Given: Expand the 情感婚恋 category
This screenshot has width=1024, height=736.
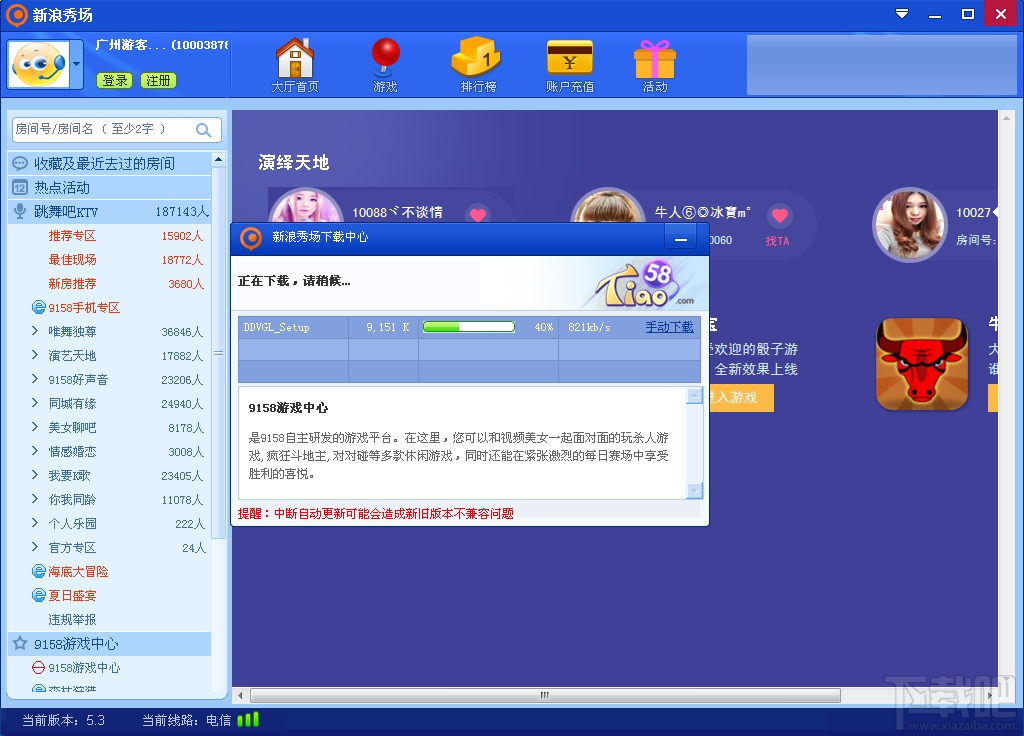Looking at the screenshot, I should [35, 451].
